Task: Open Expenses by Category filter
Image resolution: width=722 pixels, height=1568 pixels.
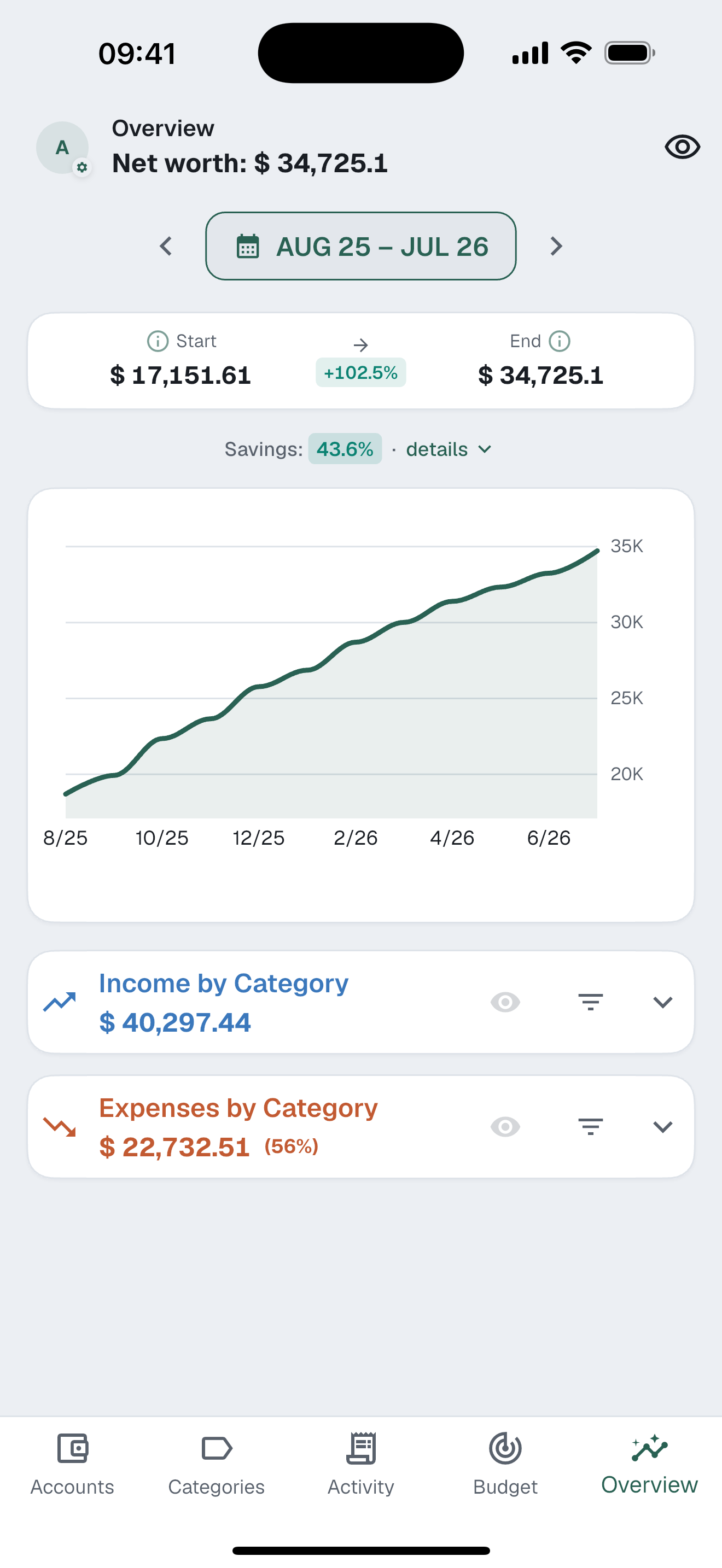Action: (591, 1127)
